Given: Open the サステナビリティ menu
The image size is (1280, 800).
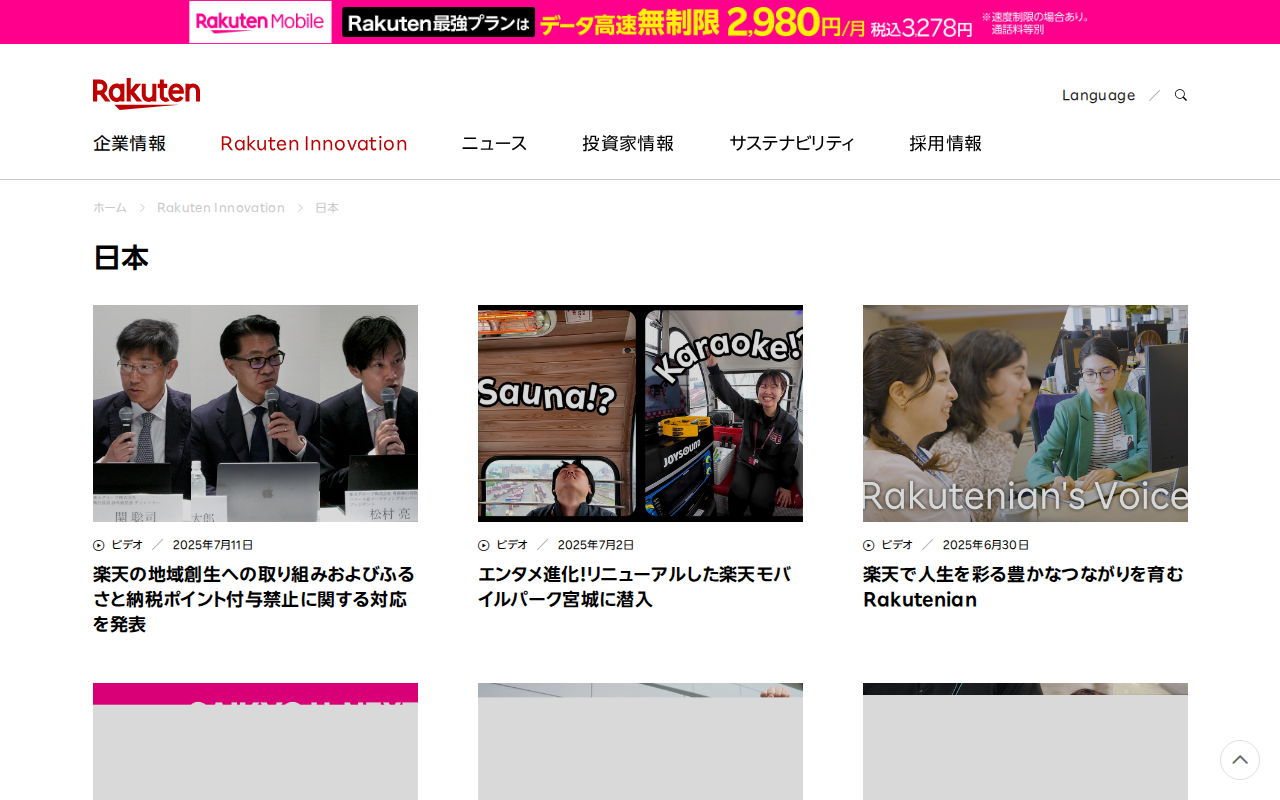Looking at the screenshot, I should 792,143.
